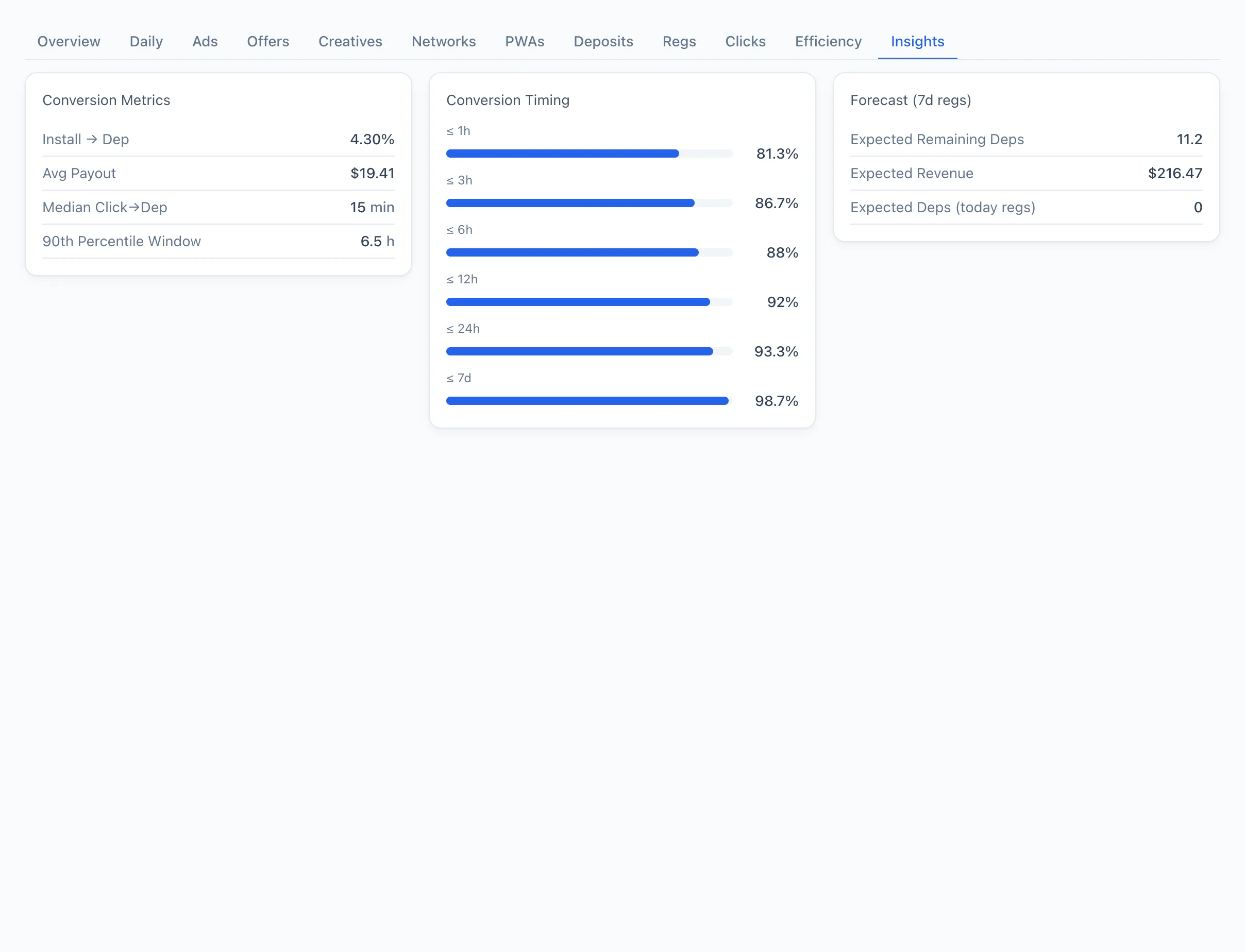
Task: Click the Avg Payout value $19.41
Action: [372, 174]
